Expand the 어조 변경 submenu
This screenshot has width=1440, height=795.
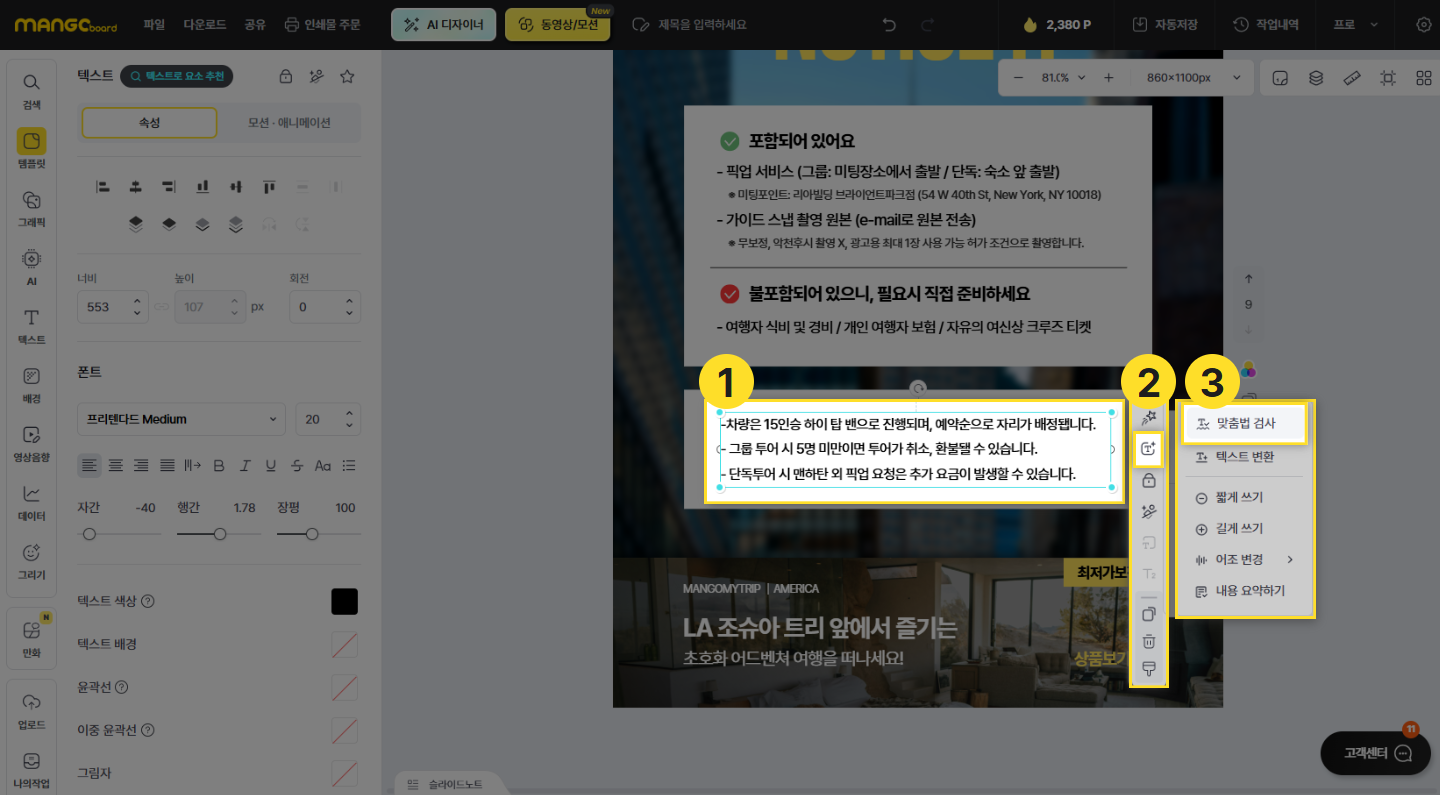pos(1244,559)
